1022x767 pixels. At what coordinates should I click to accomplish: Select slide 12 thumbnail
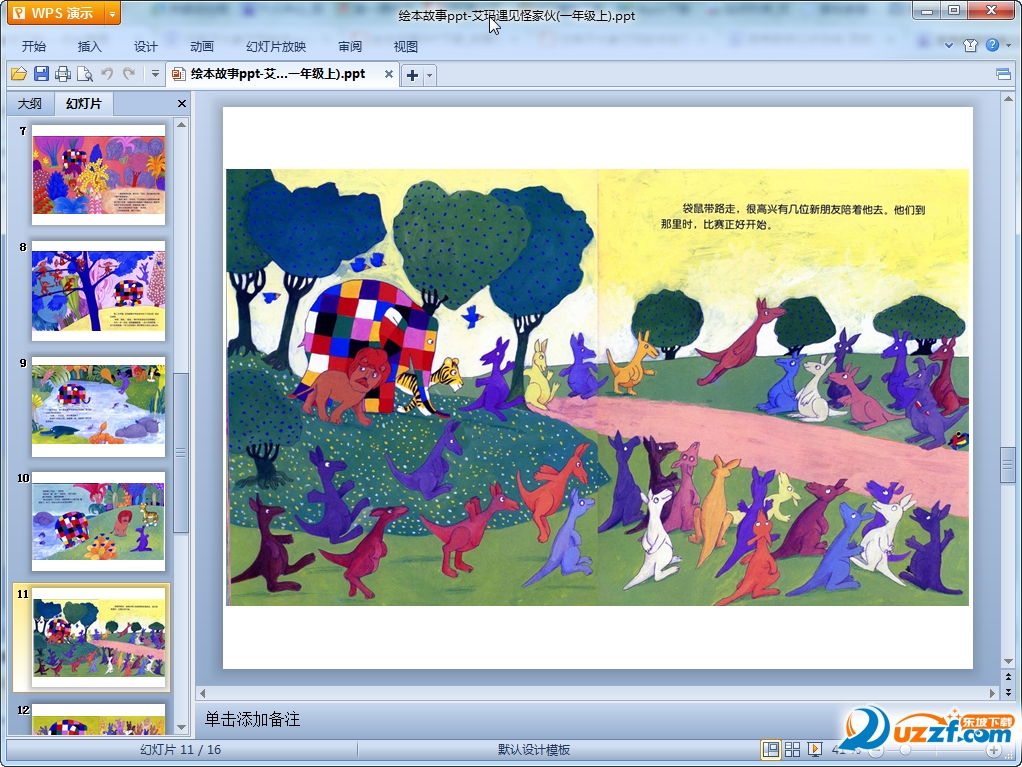click(x=98, y=719)
